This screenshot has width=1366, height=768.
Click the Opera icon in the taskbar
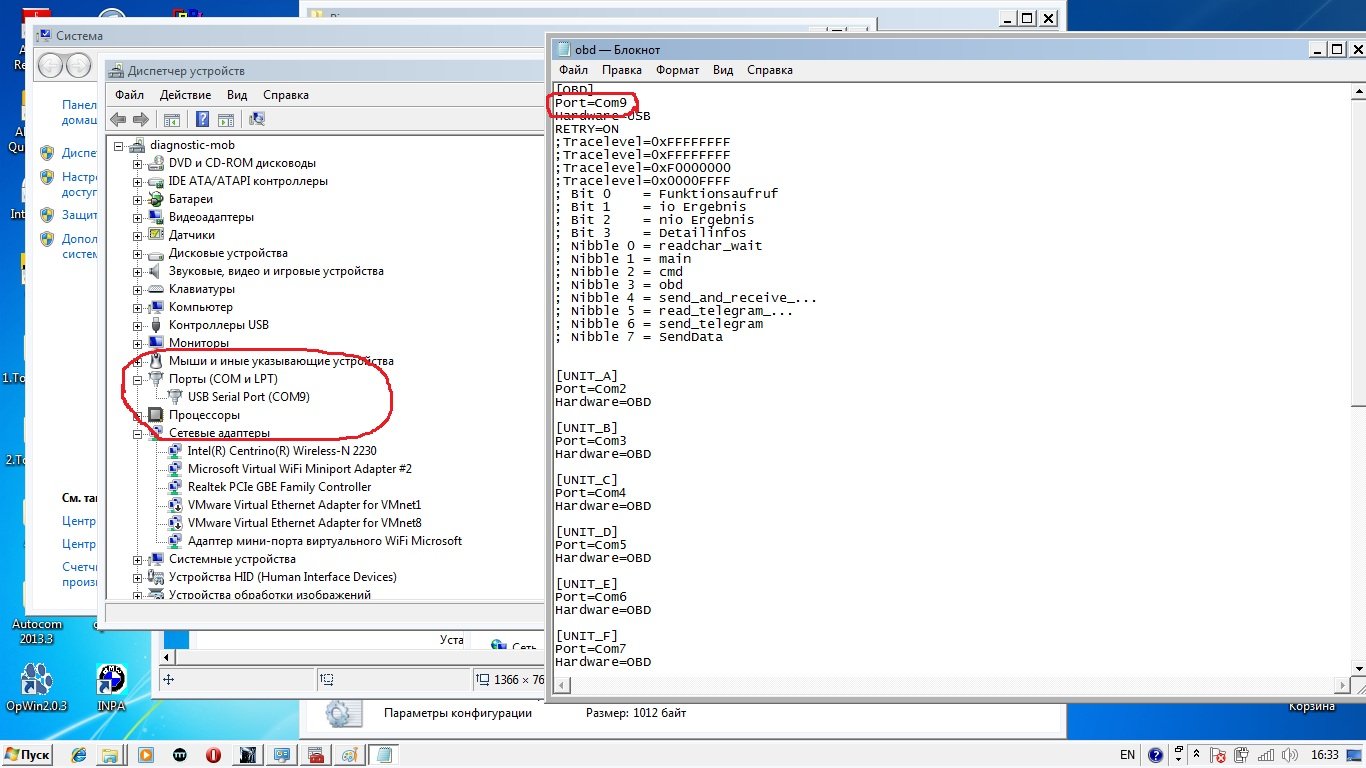point(213,755)
